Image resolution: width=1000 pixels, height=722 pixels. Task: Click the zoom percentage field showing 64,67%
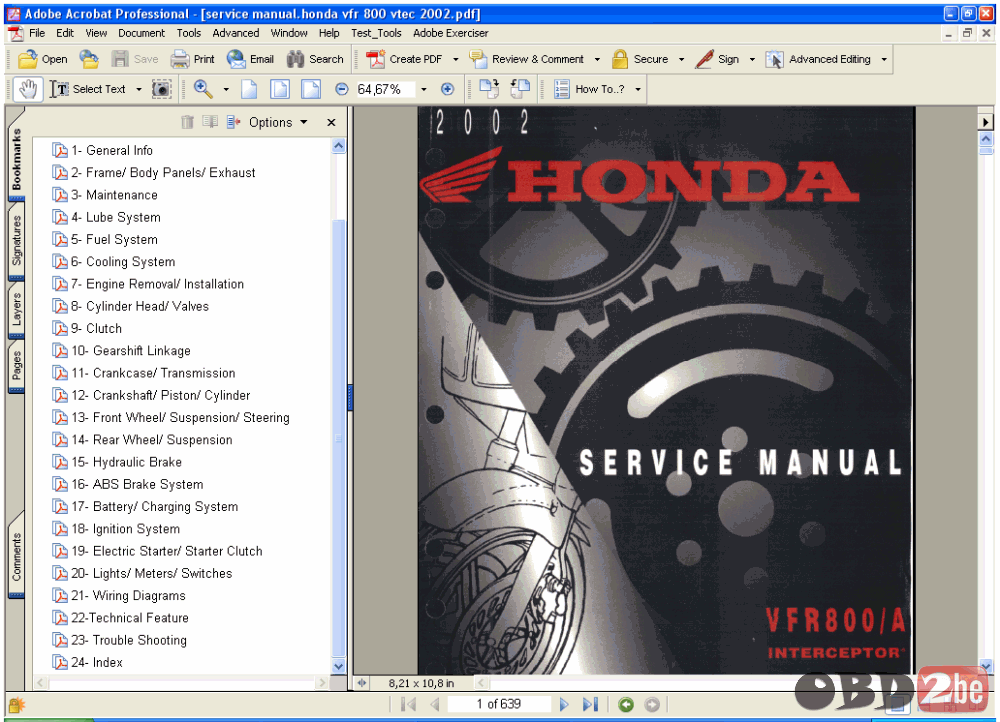[385, 89]
